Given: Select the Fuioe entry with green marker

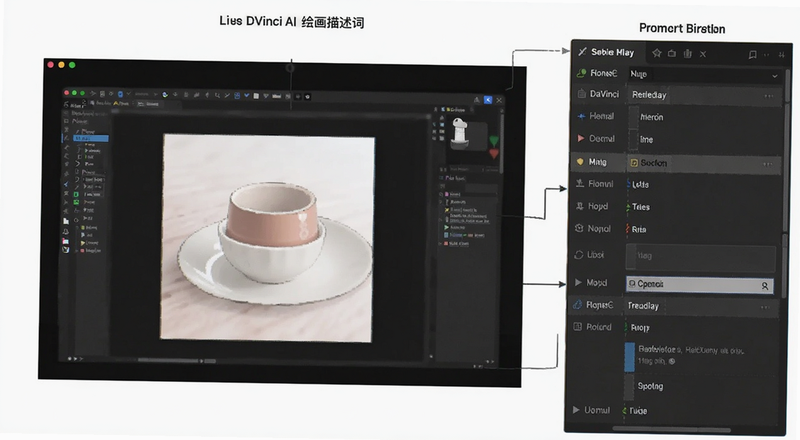Looking at the screenshot, I should click(635, 410).
